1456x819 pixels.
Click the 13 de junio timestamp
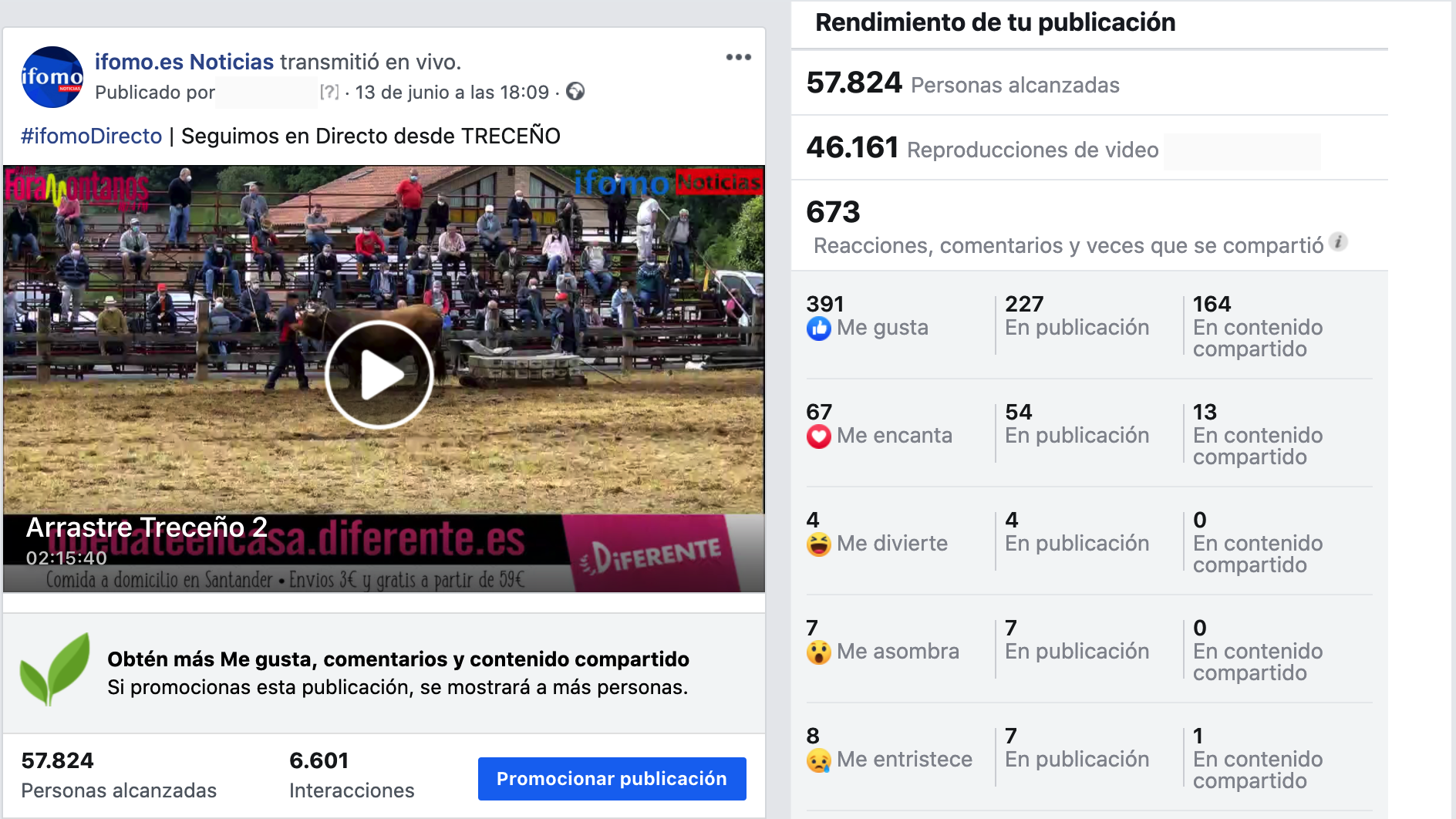452,93
